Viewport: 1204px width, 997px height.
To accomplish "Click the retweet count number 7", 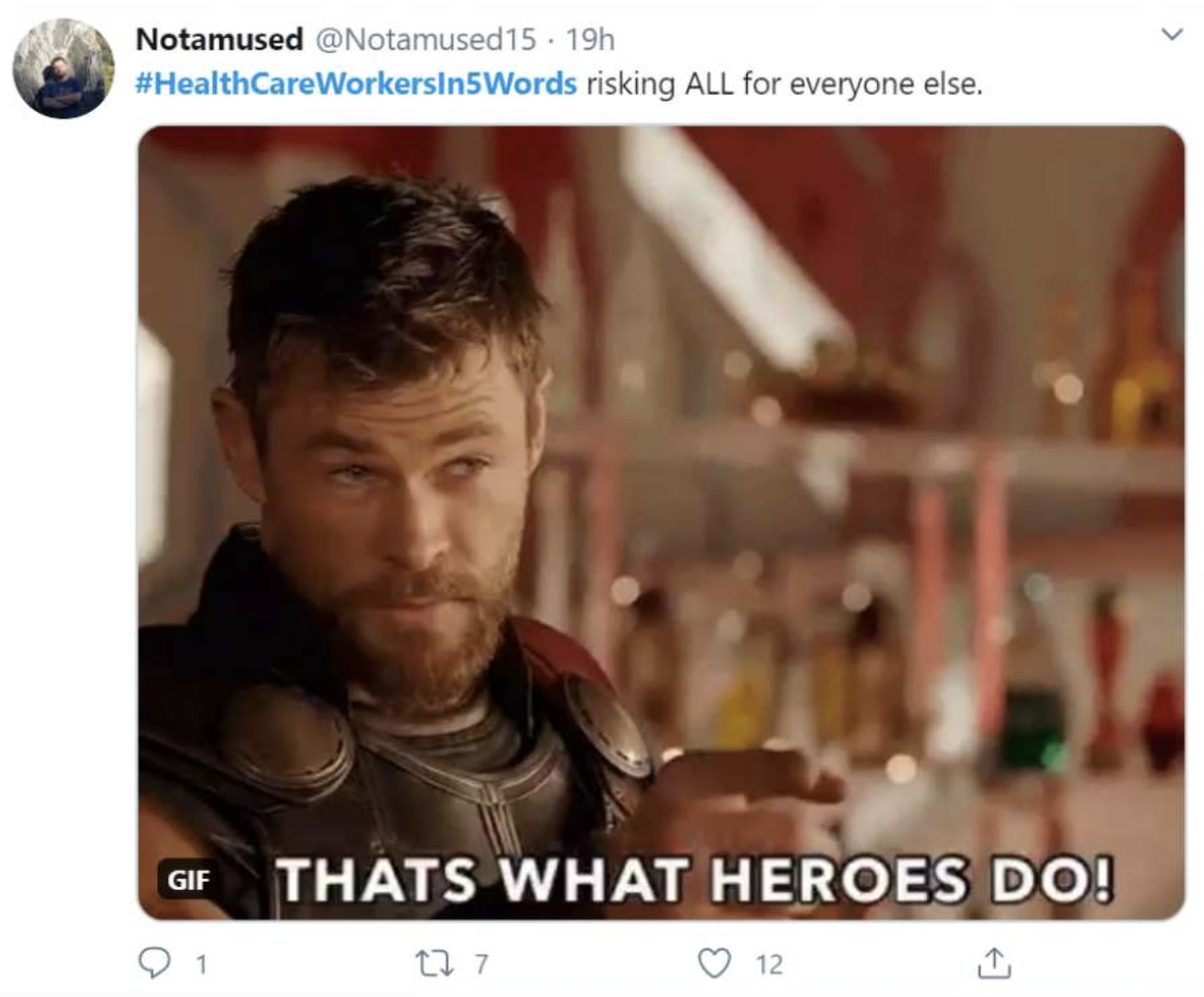I will [x=482, y=963].
